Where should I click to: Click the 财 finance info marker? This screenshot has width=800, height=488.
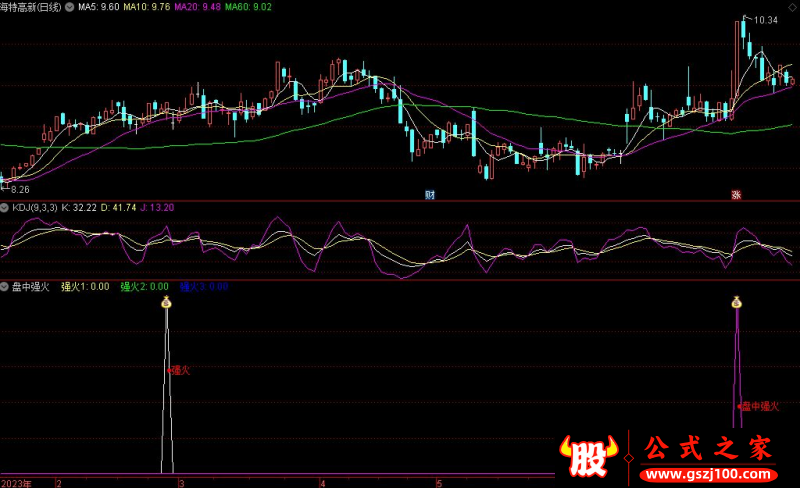(x=430, y=194)
